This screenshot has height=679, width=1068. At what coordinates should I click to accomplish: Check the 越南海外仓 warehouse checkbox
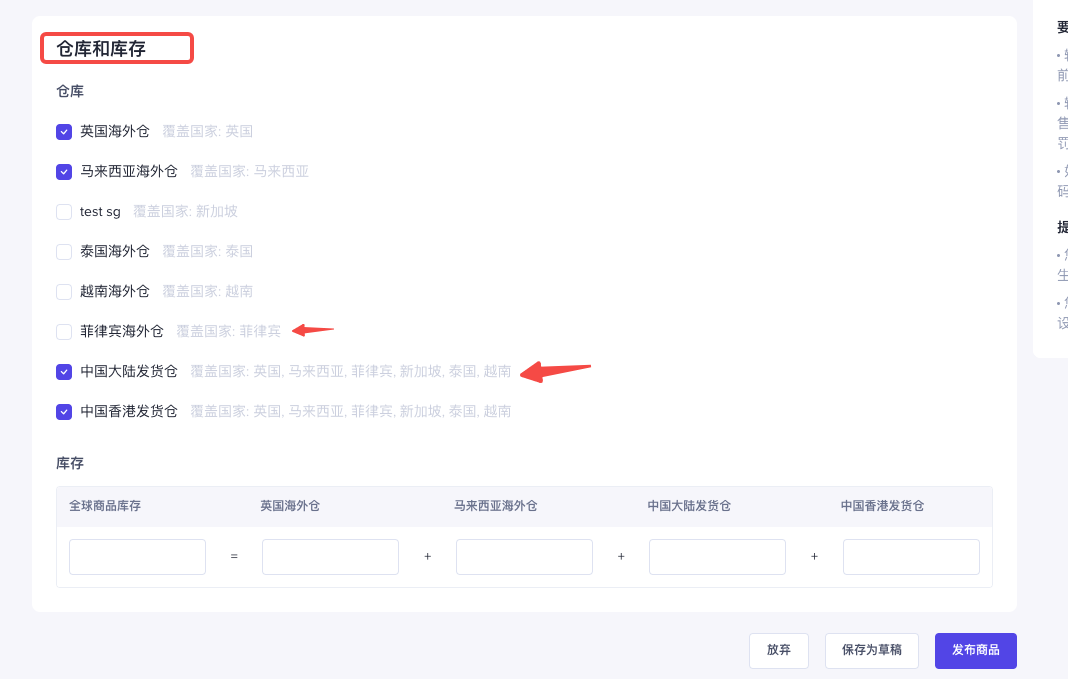[x=64, y=291]
